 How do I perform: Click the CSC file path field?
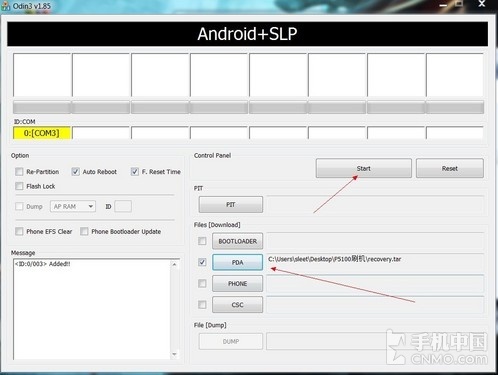(375, 305)
